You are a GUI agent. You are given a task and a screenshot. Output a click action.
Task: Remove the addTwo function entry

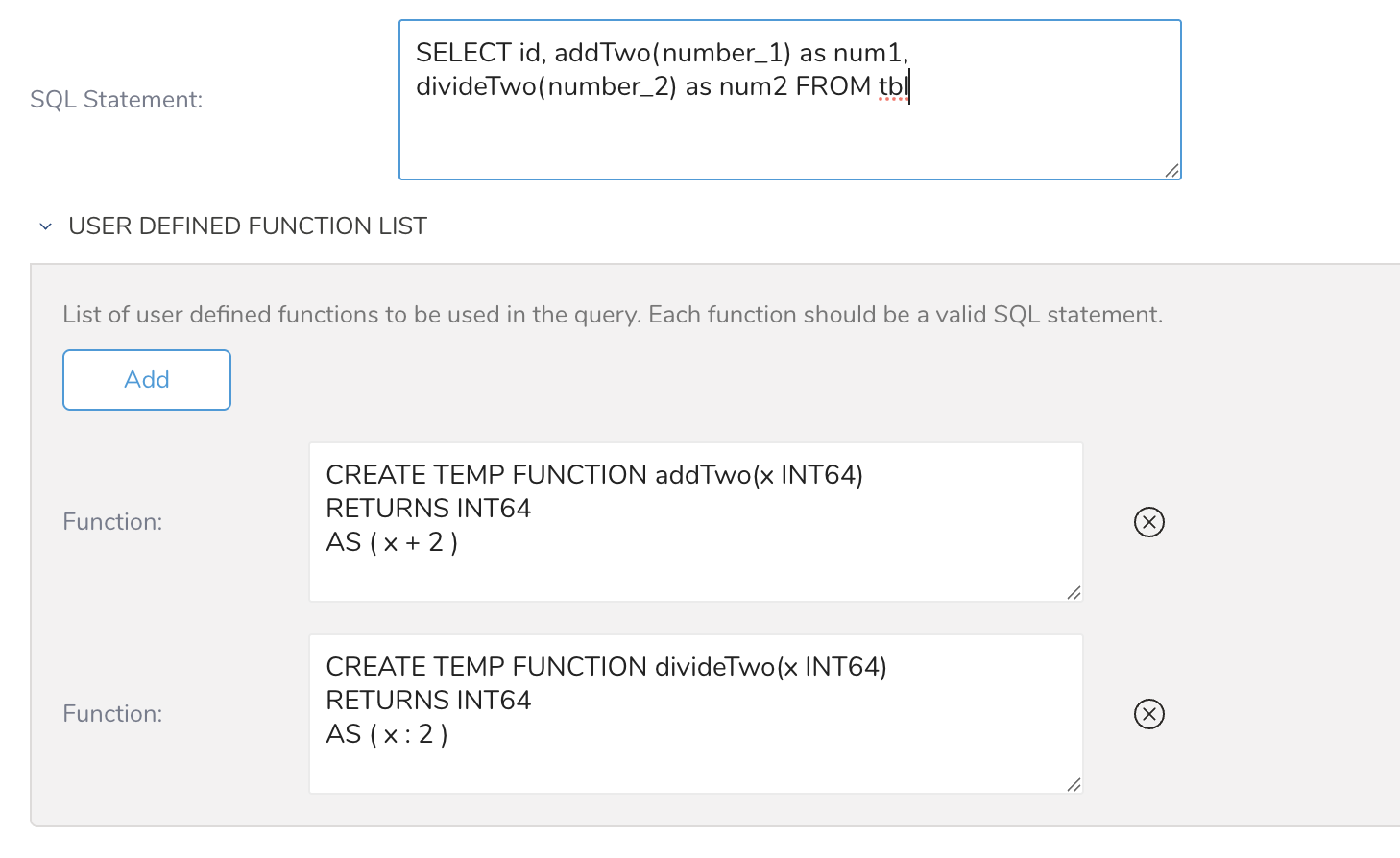coord(1148,522)
